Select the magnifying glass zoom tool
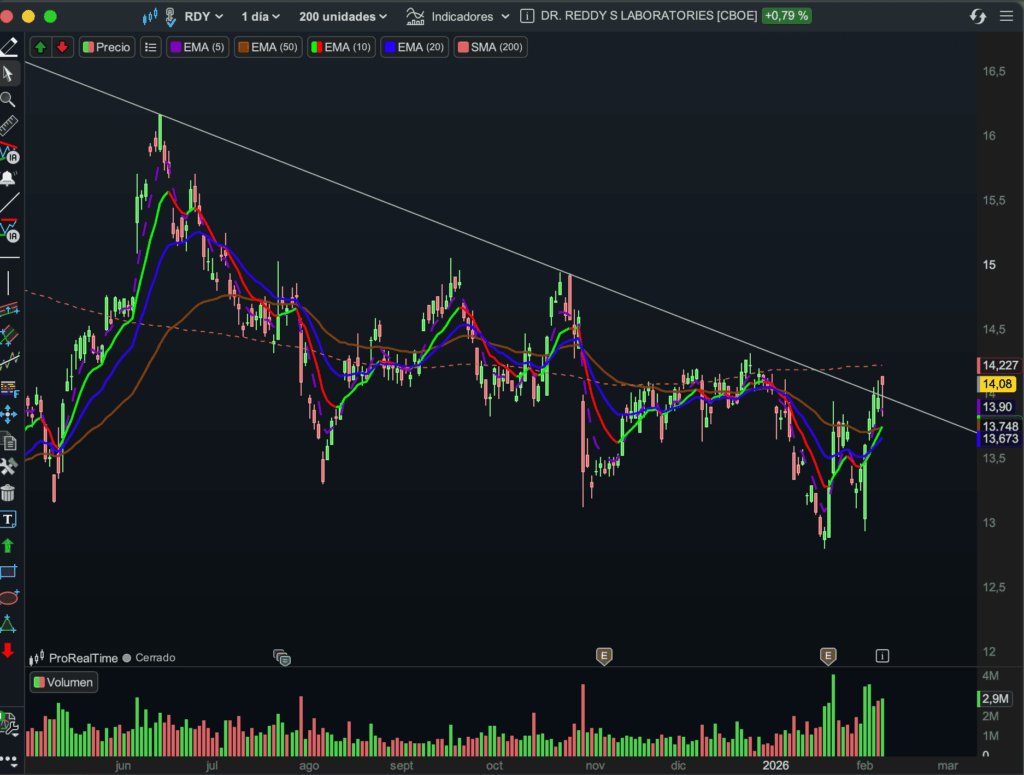 [x=8, y=99]
